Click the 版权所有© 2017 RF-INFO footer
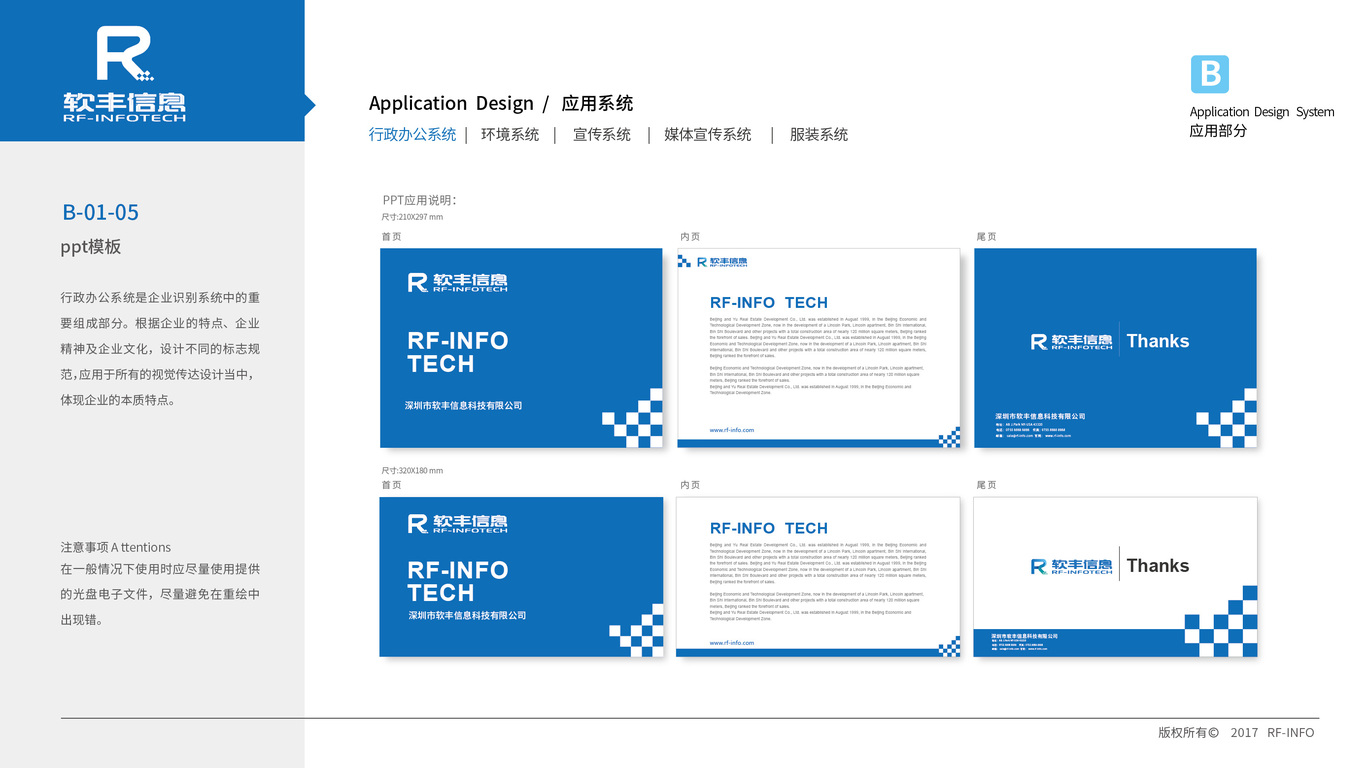This screenshot has width=1366, height=768. [1237, 732]
